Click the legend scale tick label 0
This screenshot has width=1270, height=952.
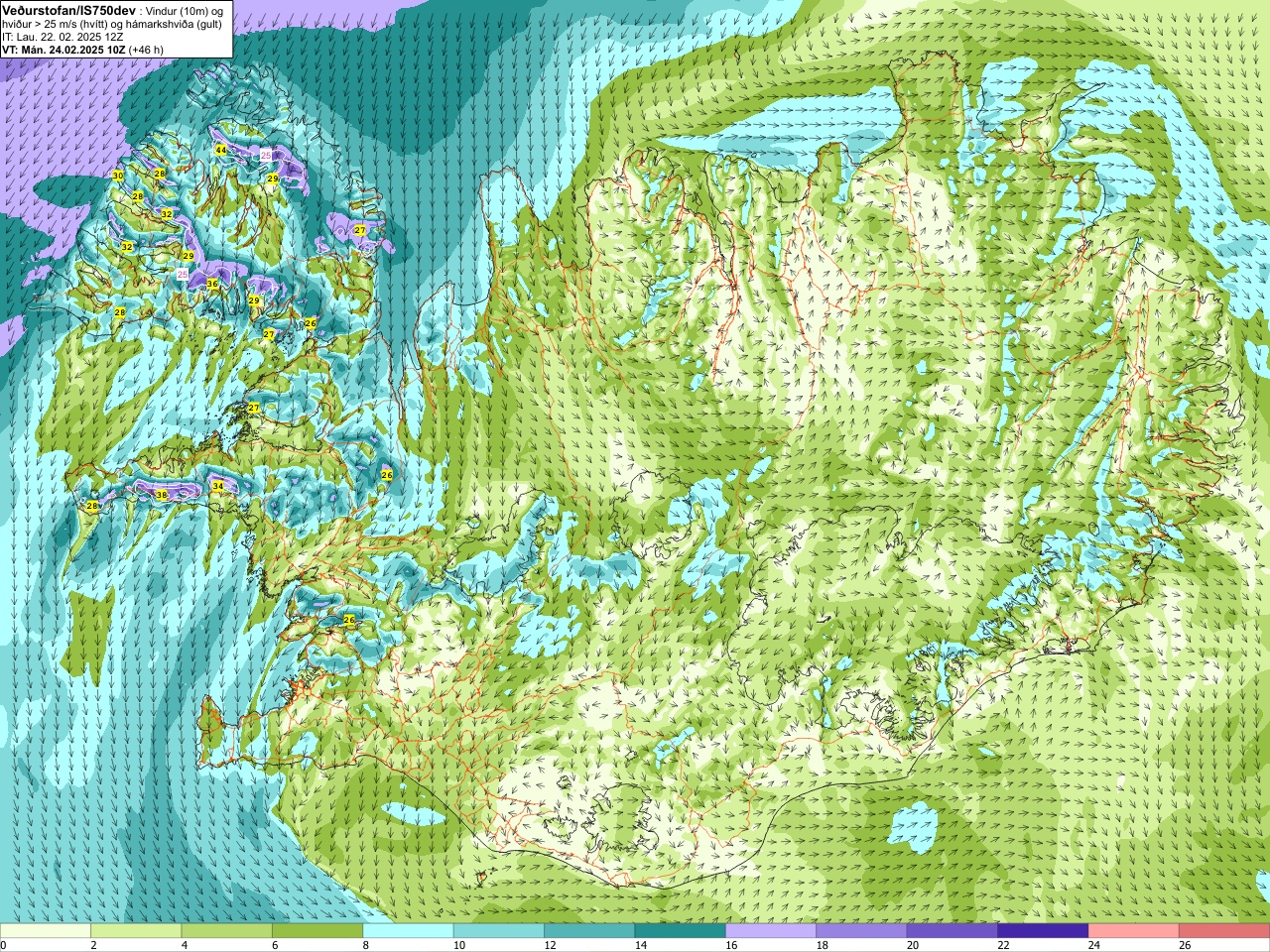[x=3, y=945]
